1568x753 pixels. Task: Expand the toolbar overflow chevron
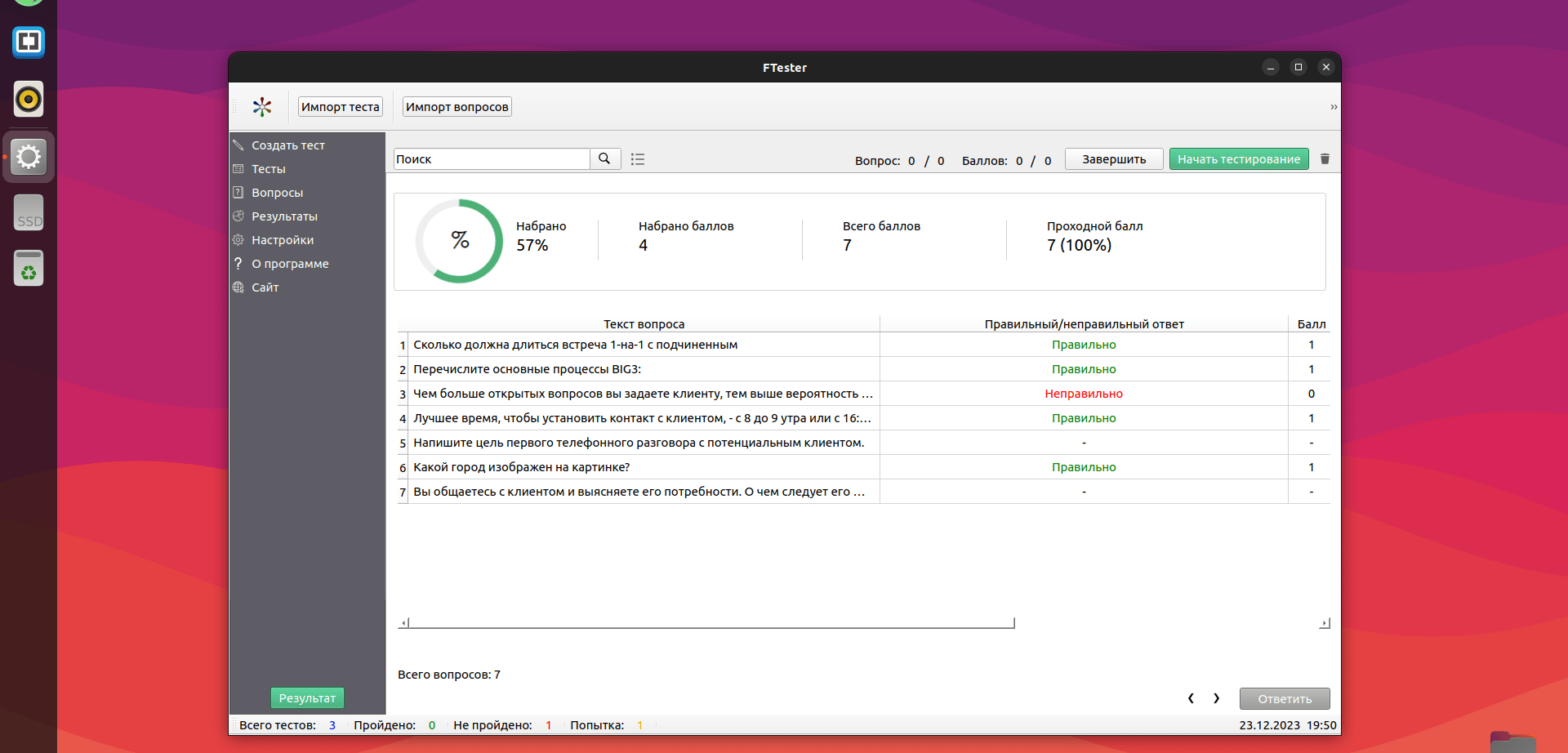1334,107
